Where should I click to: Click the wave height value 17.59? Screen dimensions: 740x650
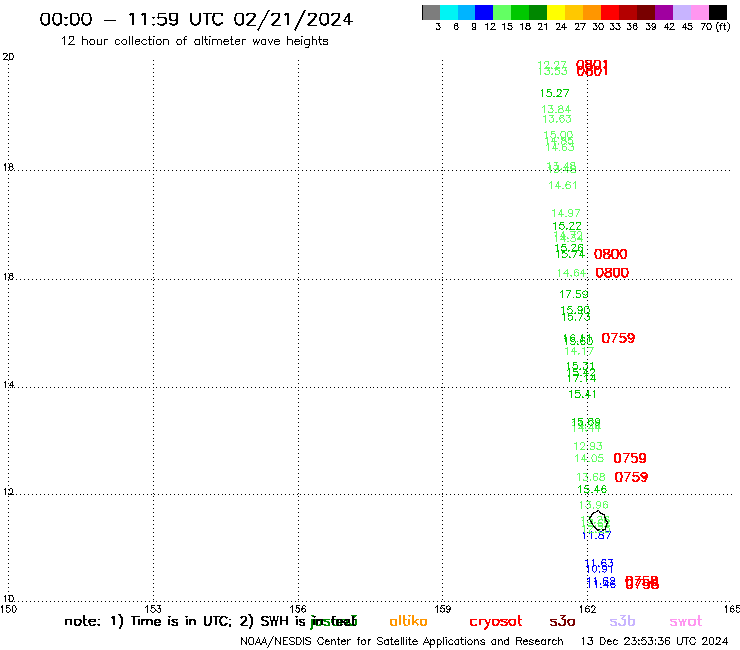click(574, 294)
